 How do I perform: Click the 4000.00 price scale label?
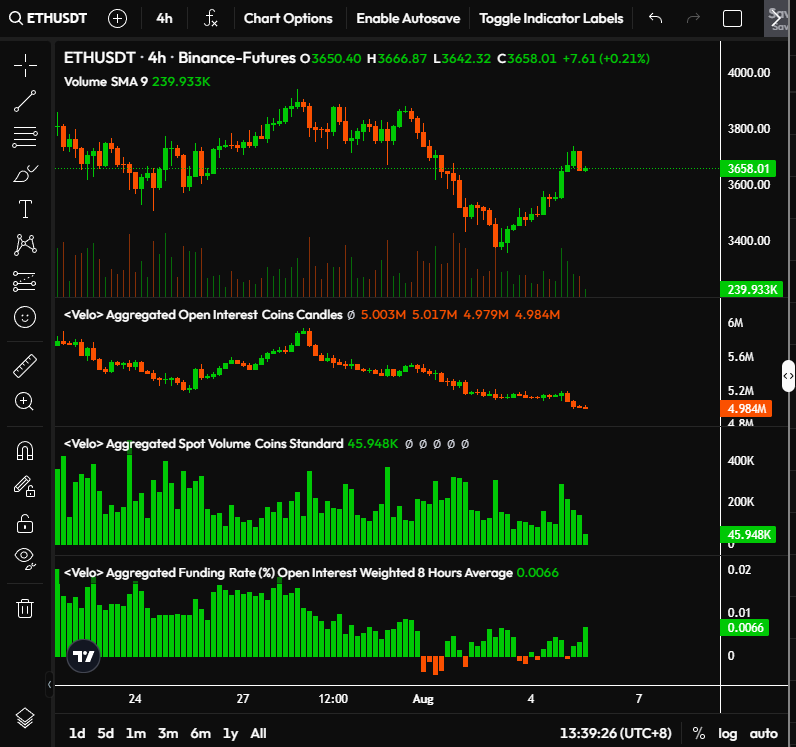[749, 73]
